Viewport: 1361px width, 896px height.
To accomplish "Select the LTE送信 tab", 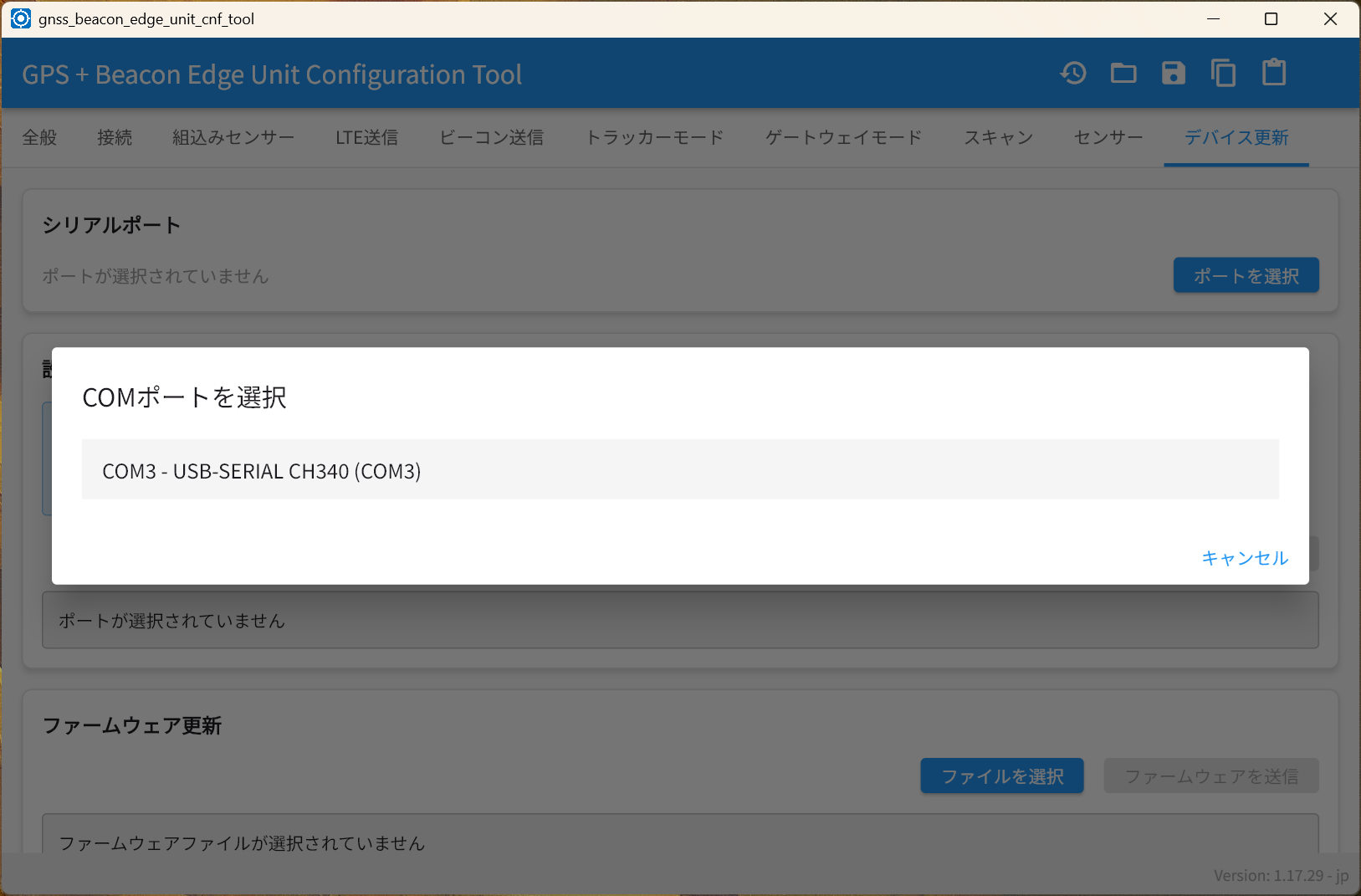I will click(366, 138).
